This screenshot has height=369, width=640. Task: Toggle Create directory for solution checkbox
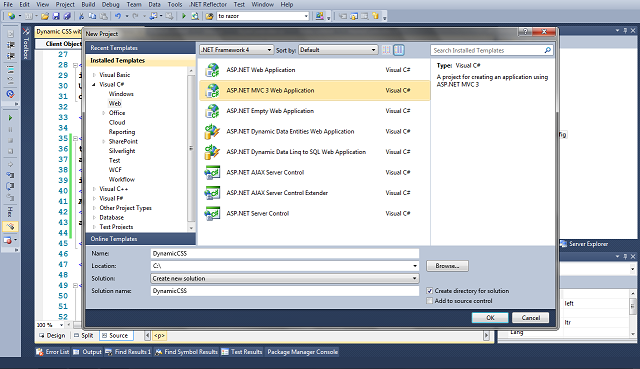click(429, 291)
